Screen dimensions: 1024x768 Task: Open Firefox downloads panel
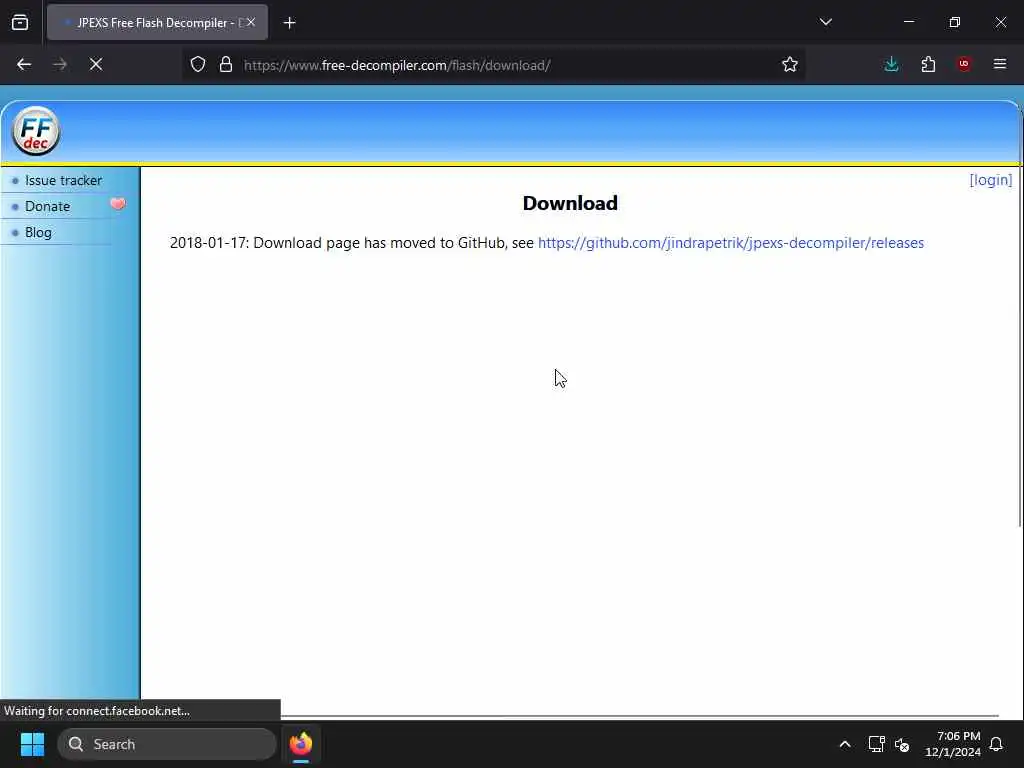891,65
